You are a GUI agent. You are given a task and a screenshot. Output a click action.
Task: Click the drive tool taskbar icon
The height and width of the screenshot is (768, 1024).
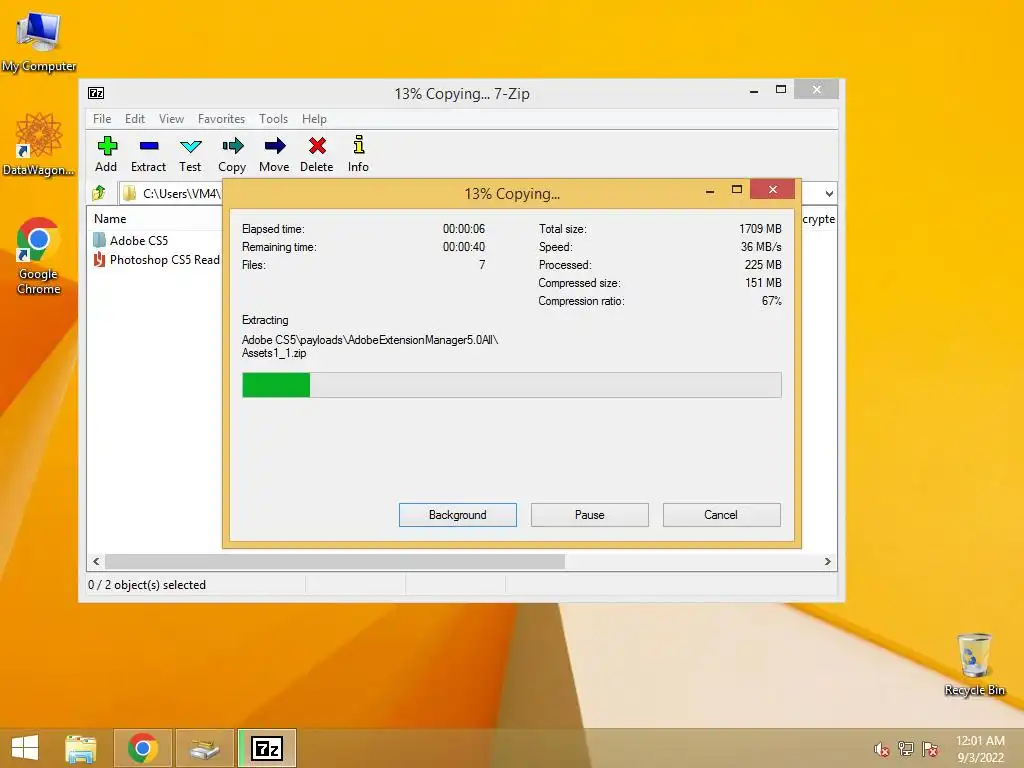point(205,748)
